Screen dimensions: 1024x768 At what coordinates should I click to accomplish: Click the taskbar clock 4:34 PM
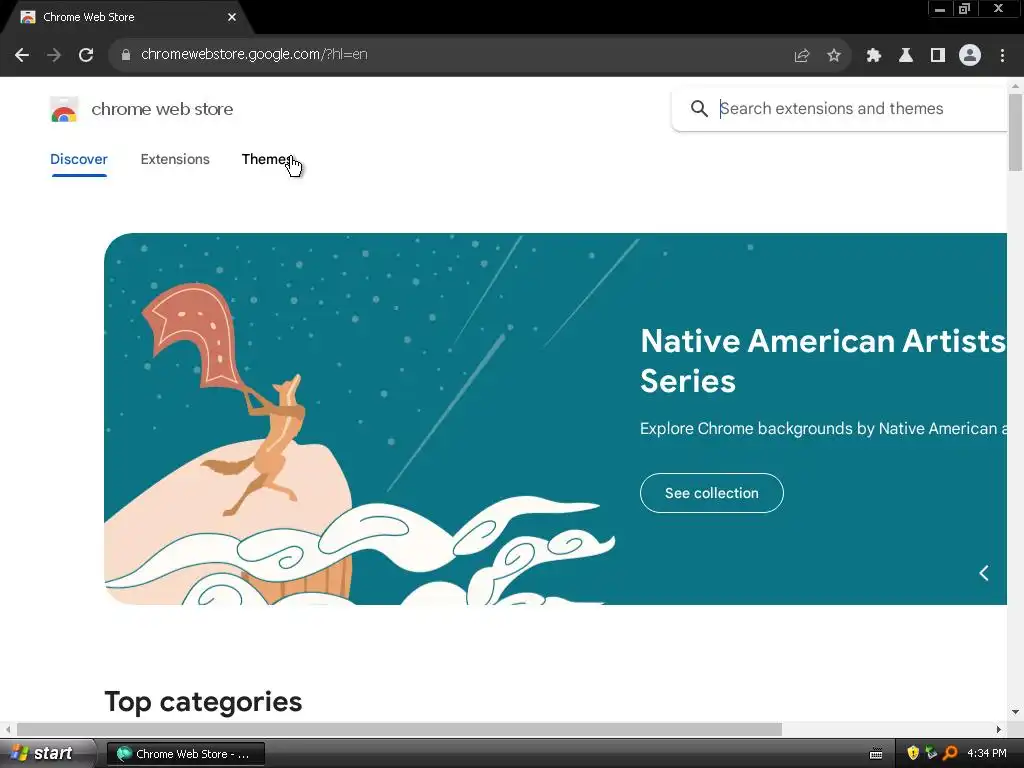(x=986, y=753)
